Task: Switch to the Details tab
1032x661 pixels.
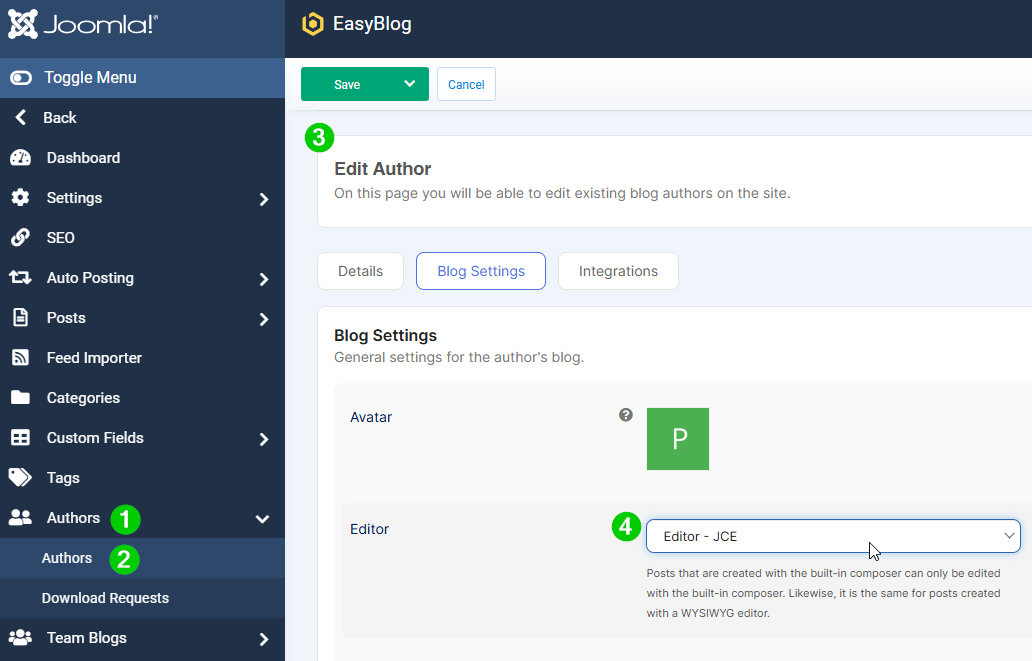Action: click(x=360, y=271)
